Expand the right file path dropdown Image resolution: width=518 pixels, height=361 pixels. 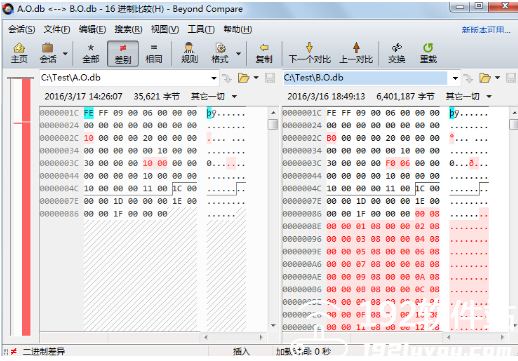tap(455, 78)
